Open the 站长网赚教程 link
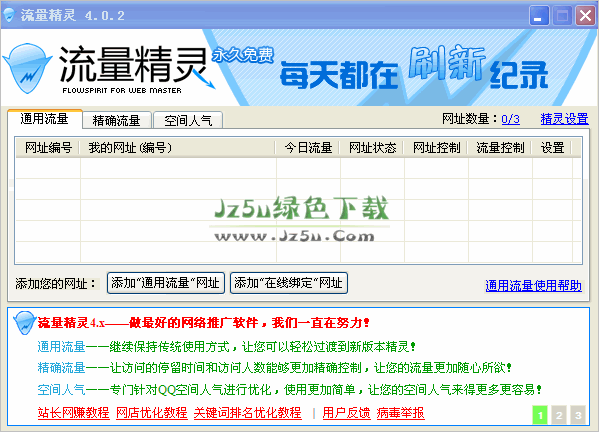599x432 pixels. pyautogui.click(x=73, y=413)
